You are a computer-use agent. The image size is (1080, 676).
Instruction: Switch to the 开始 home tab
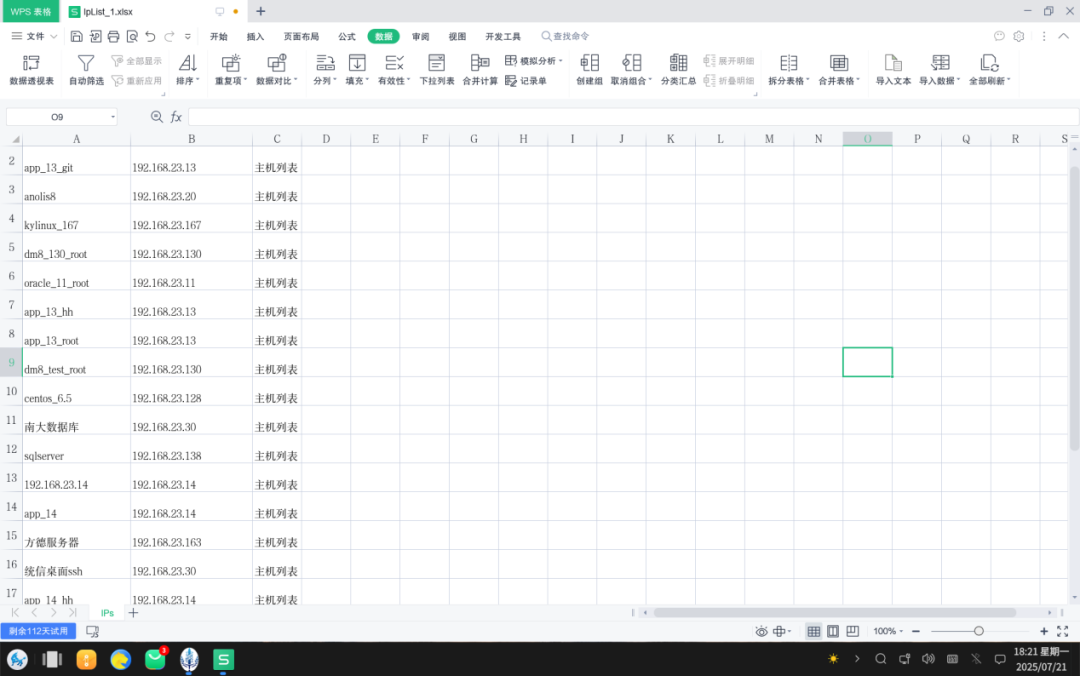(x=219, y=37)
